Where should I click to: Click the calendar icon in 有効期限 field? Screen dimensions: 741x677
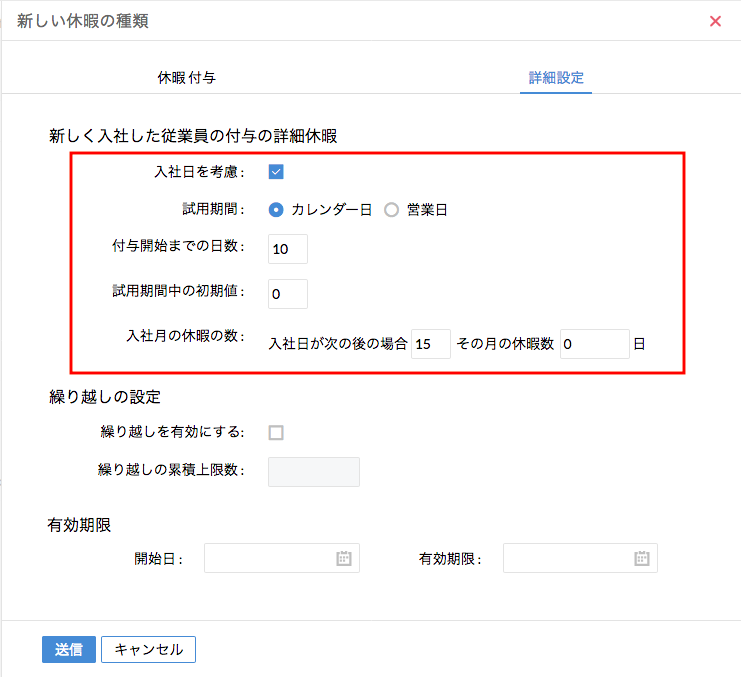pyautogui.click(x=642, y=559)
